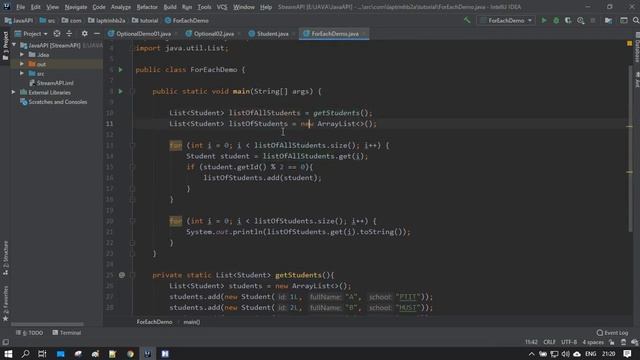Open the Terminal tool window
The image size is (640, 360).
click(67, 333)
